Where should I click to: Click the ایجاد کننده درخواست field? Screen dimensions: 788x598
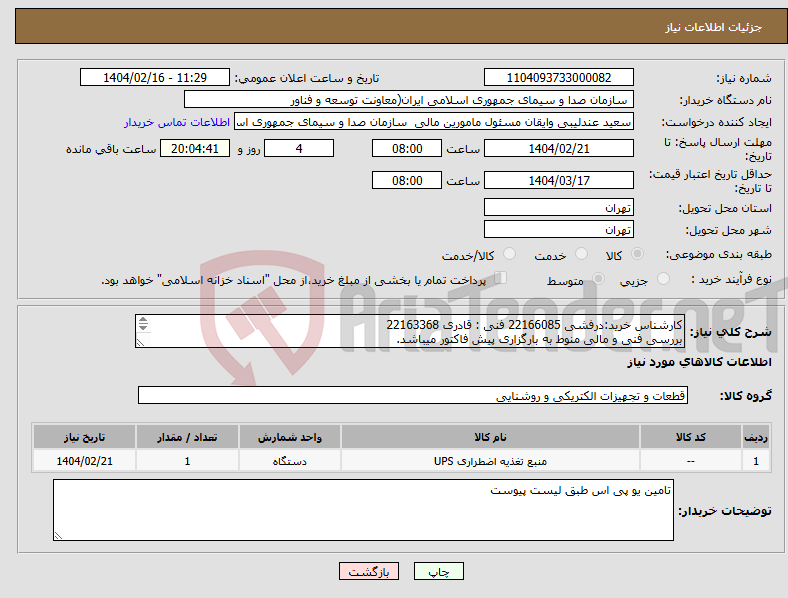pos(434,122)
